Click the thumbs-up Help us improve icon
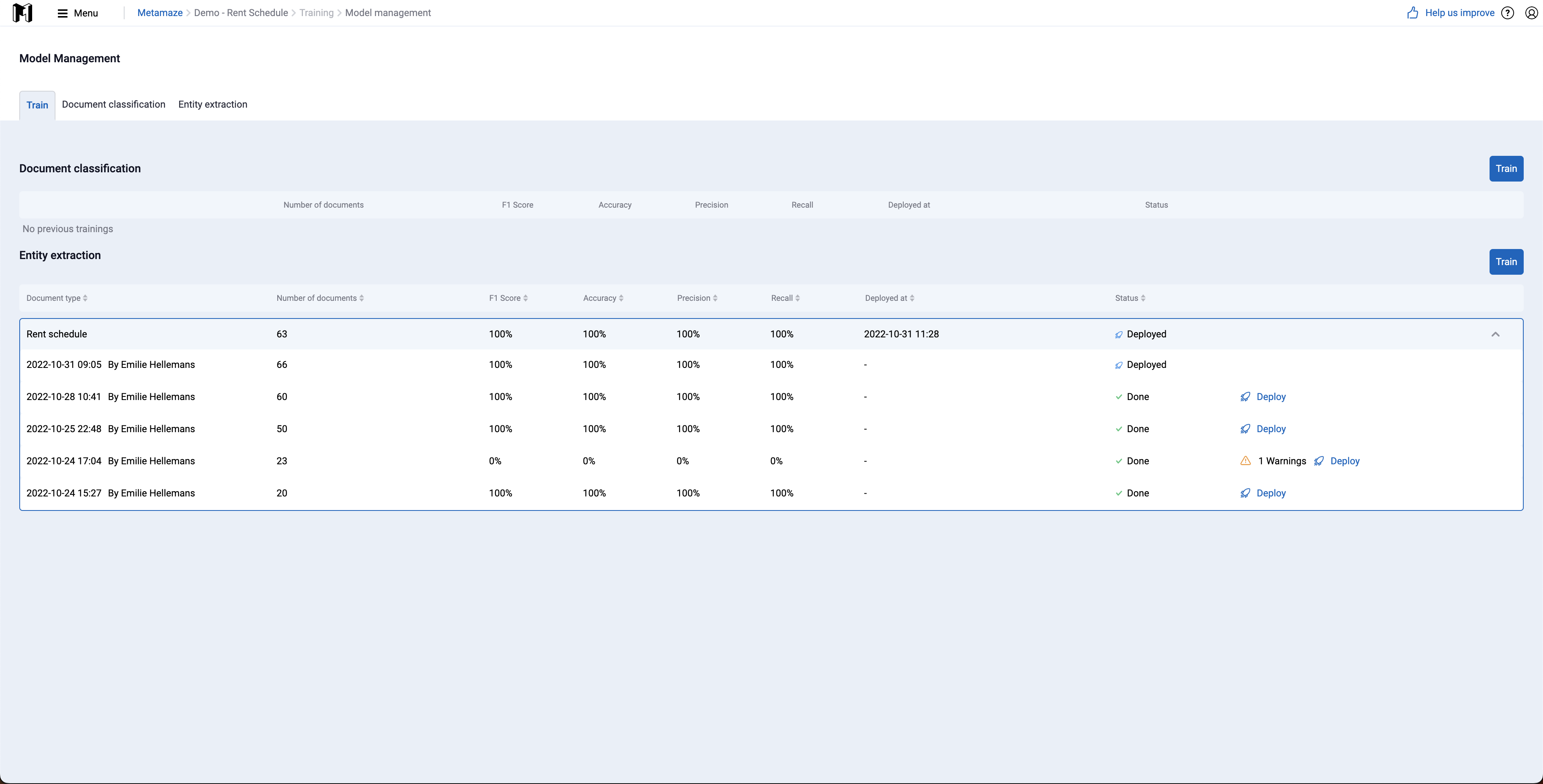This screenshot has height=784, width=1543. 1412,12
